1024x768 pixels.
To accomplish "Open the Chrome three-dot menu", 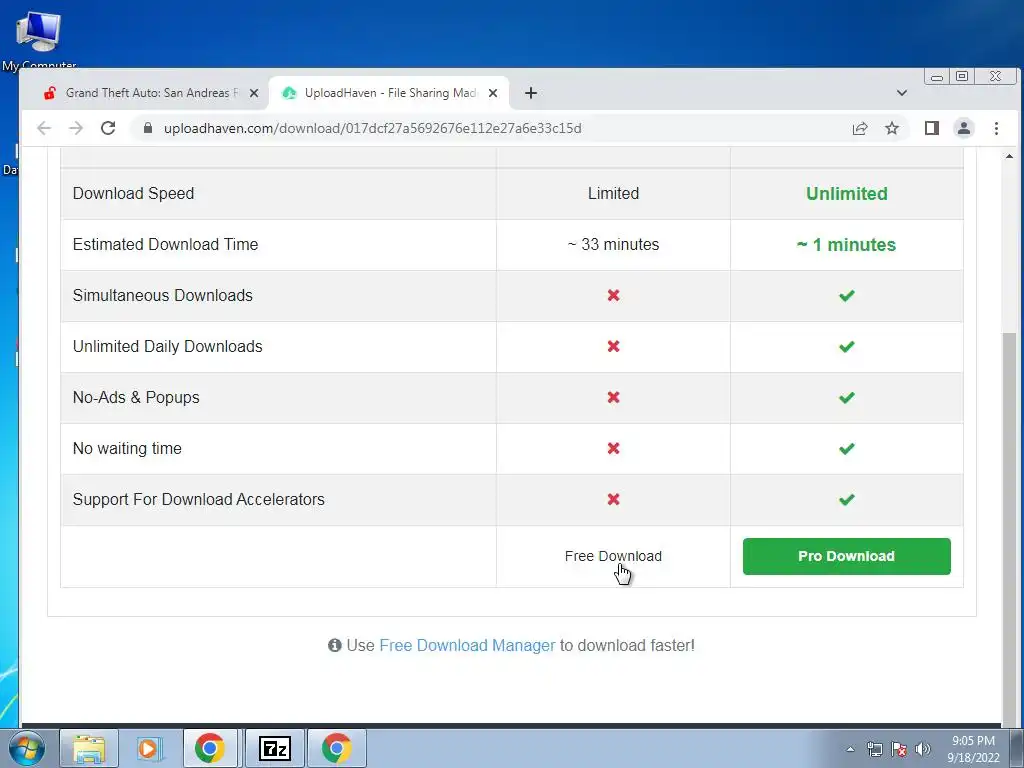I will point(997,128).
